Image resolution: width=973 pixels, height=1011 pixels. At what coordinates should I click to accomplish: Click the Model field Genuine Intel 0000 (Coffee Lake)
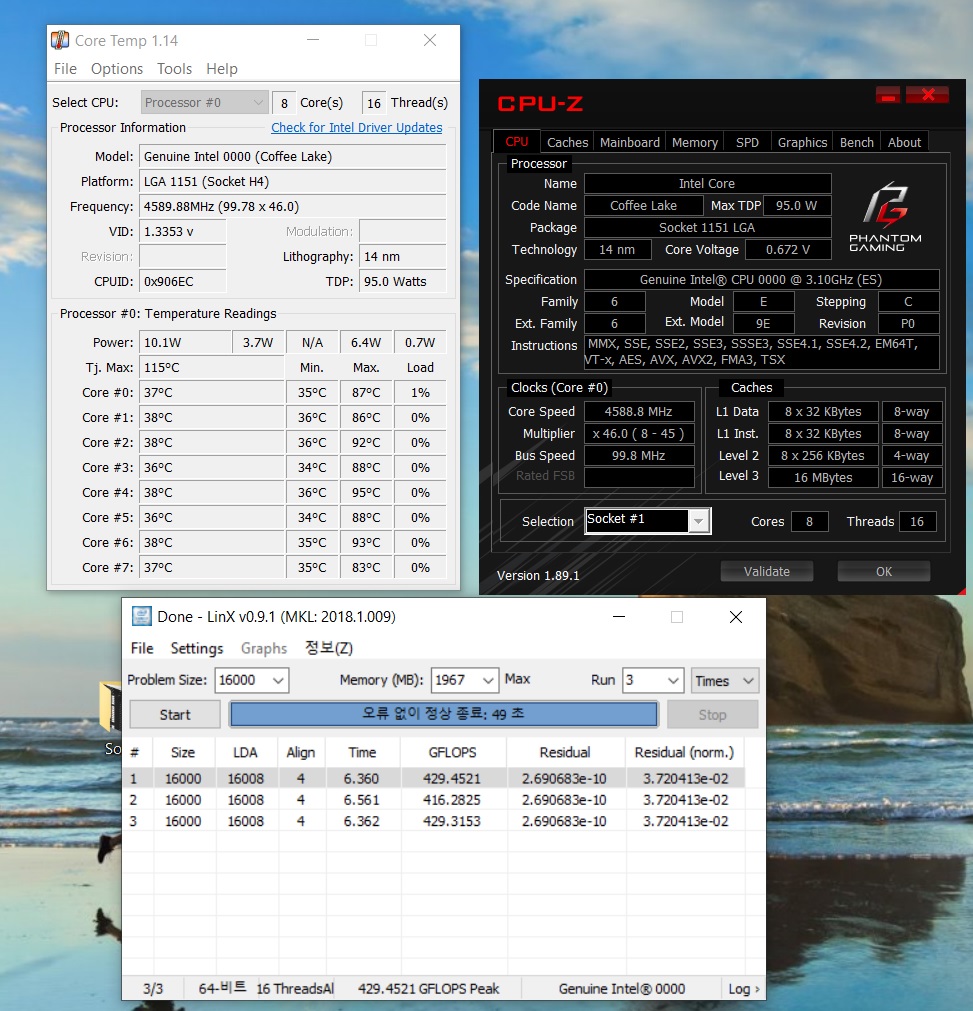pos(293,157)
